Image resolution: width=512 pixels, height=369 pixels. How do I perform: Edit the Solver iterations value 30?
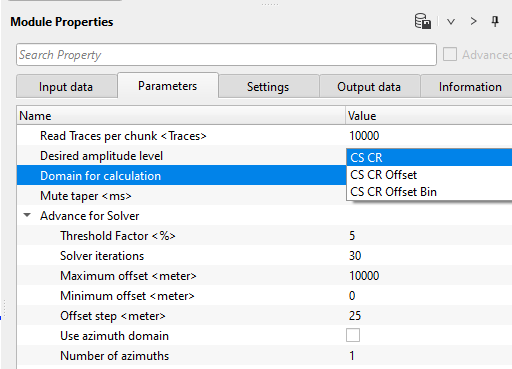[355, 256]
